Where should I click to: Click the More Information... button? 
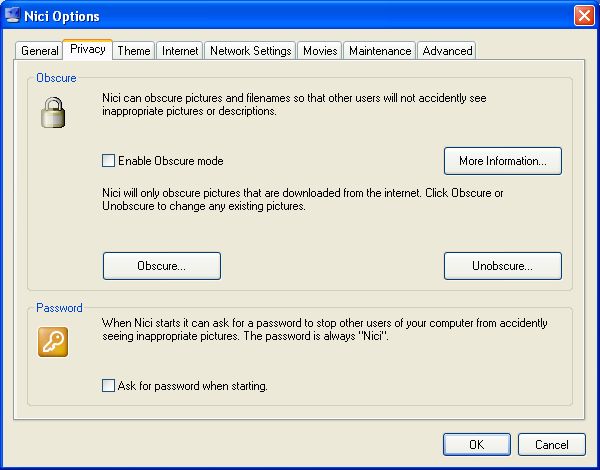(503, 161)
